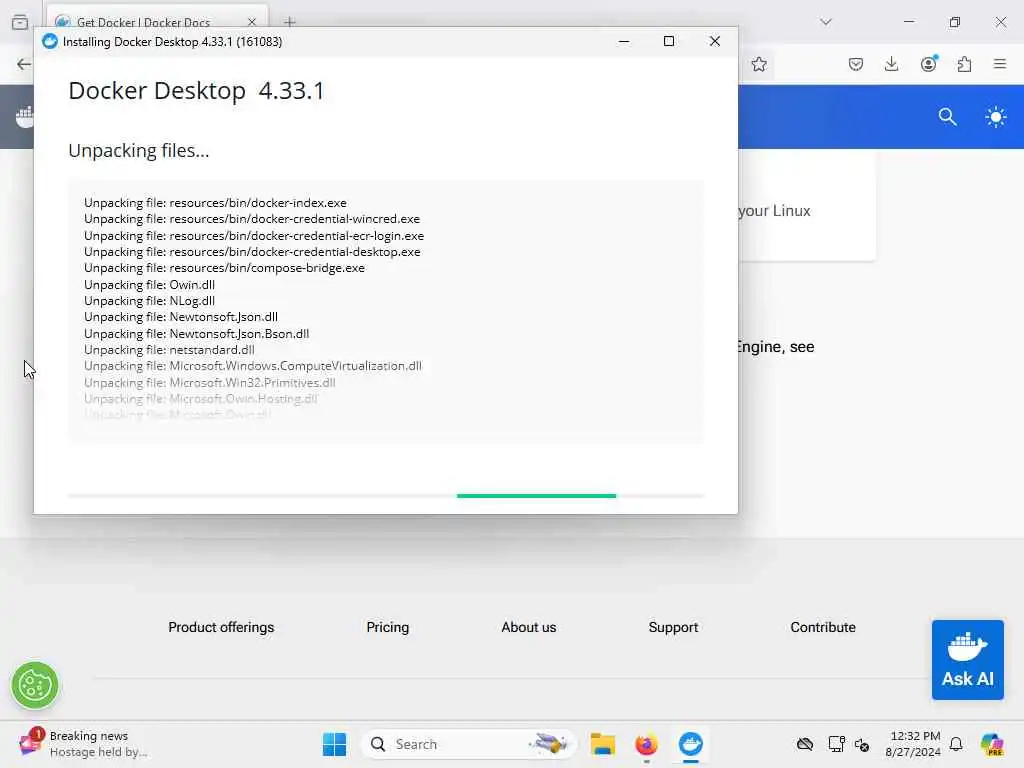Open the Support footer link
This screenshot has height=768, width=1024.
pos(673,627)
